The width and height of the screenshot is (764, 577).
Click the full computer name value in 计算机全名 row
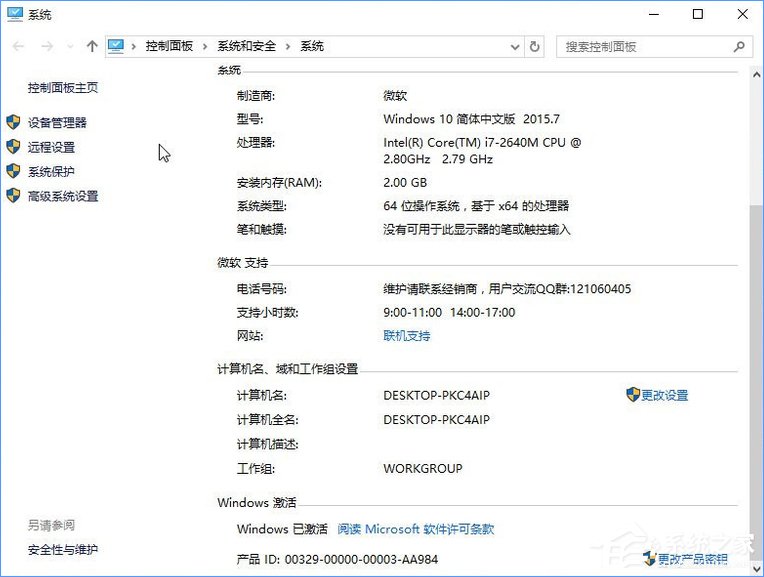click(x=437, y=420)
